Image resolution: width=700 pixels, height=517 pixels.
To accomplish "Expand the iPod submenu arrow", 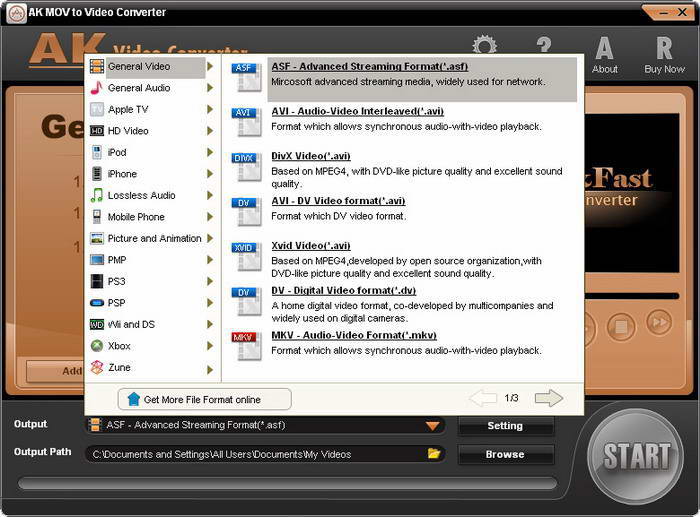I will pyautogui.click(x=210, y=152).
